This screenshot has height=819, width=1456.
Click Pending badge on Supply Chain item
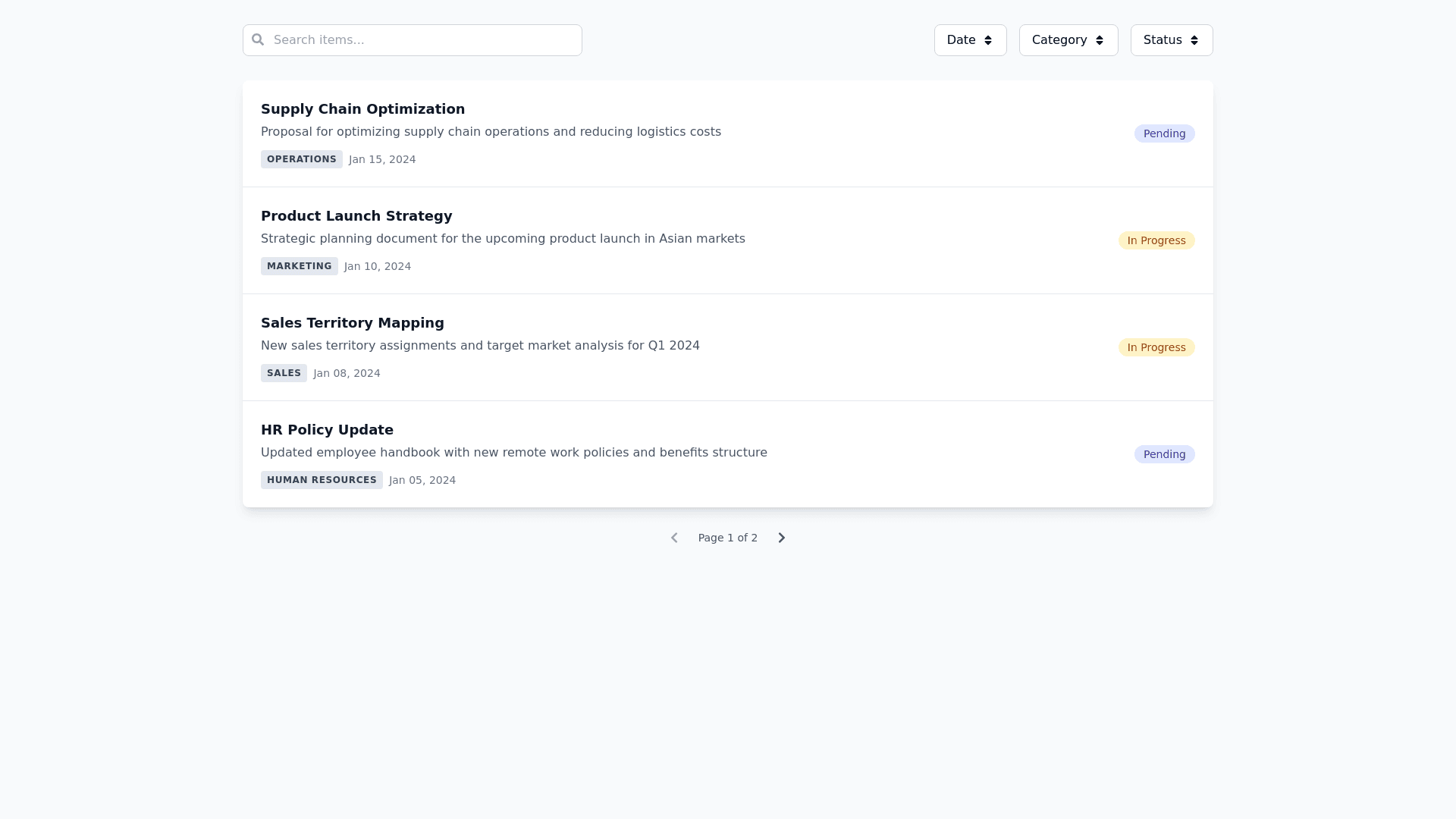[1164, 133]
